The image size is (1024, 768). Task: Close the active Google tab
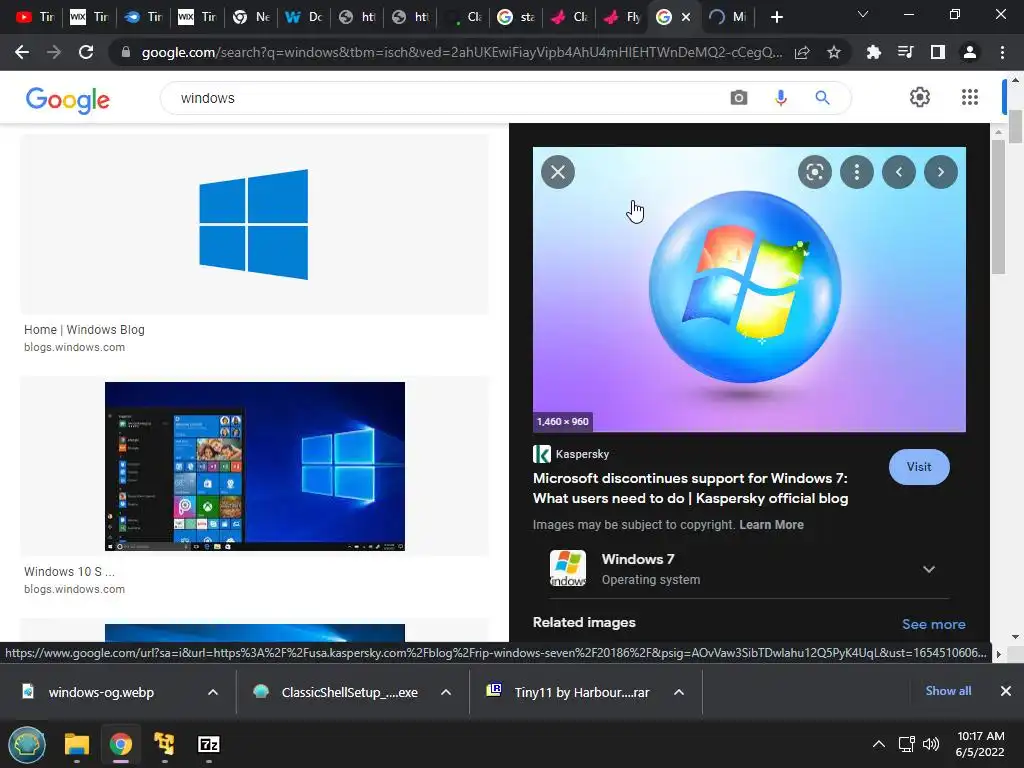(x=686, y=17)
